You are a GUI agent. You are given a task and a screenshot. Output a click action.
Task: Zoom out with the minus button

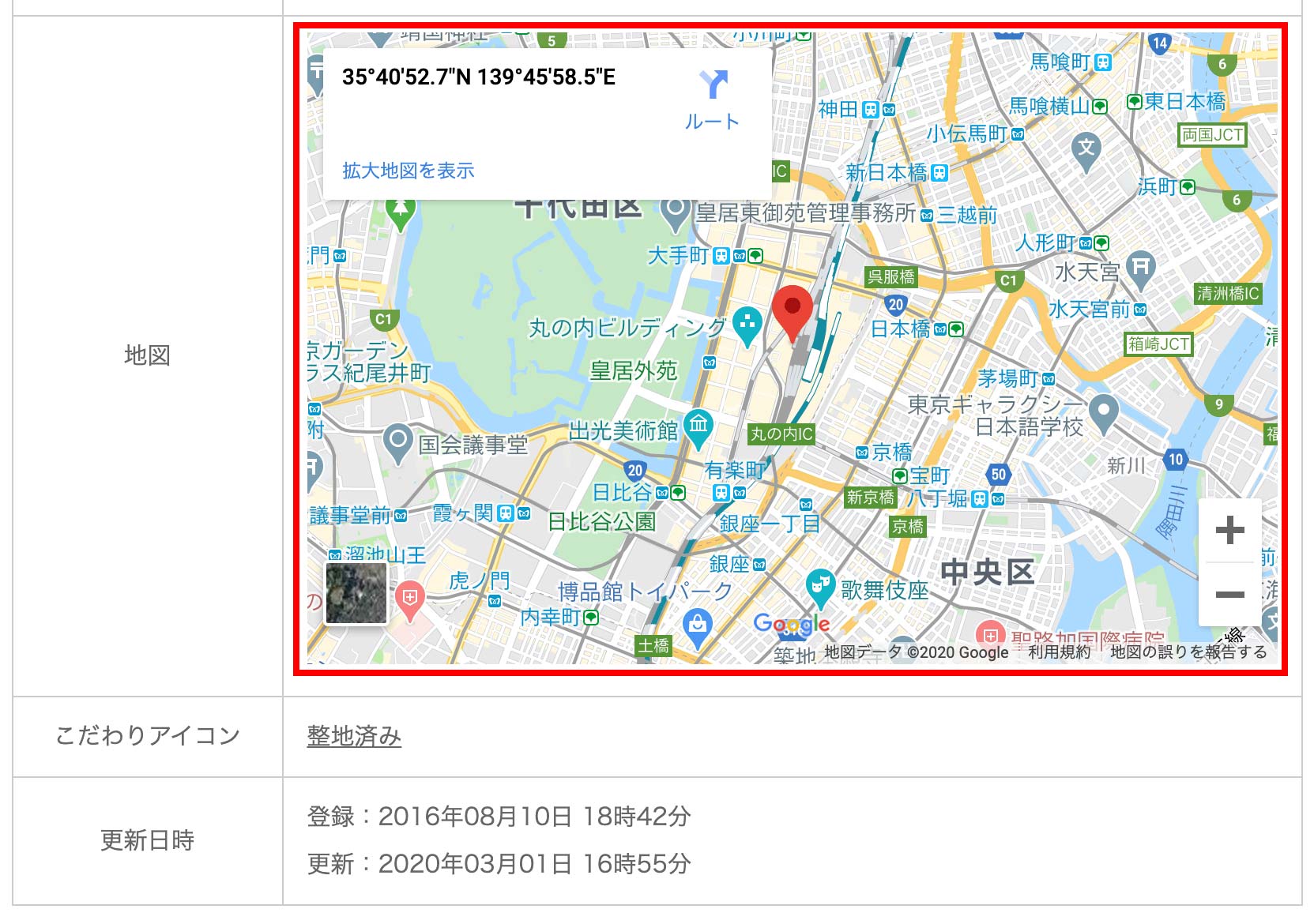pos(1229,594)
